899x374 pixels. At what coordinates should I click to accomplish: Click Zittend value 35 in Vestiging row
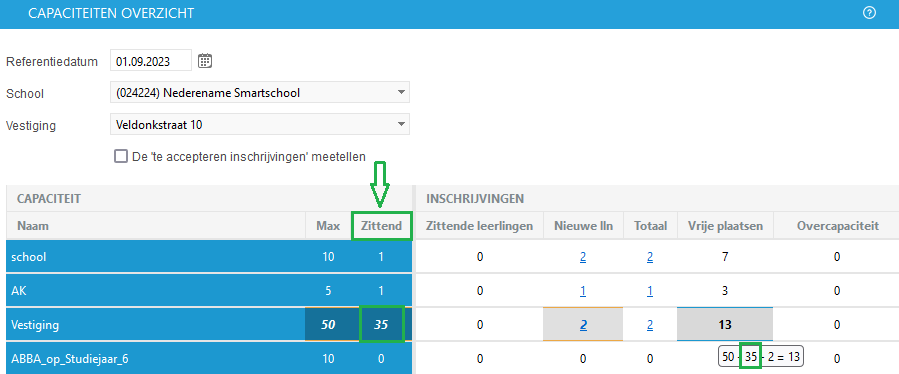click(381, 325)
